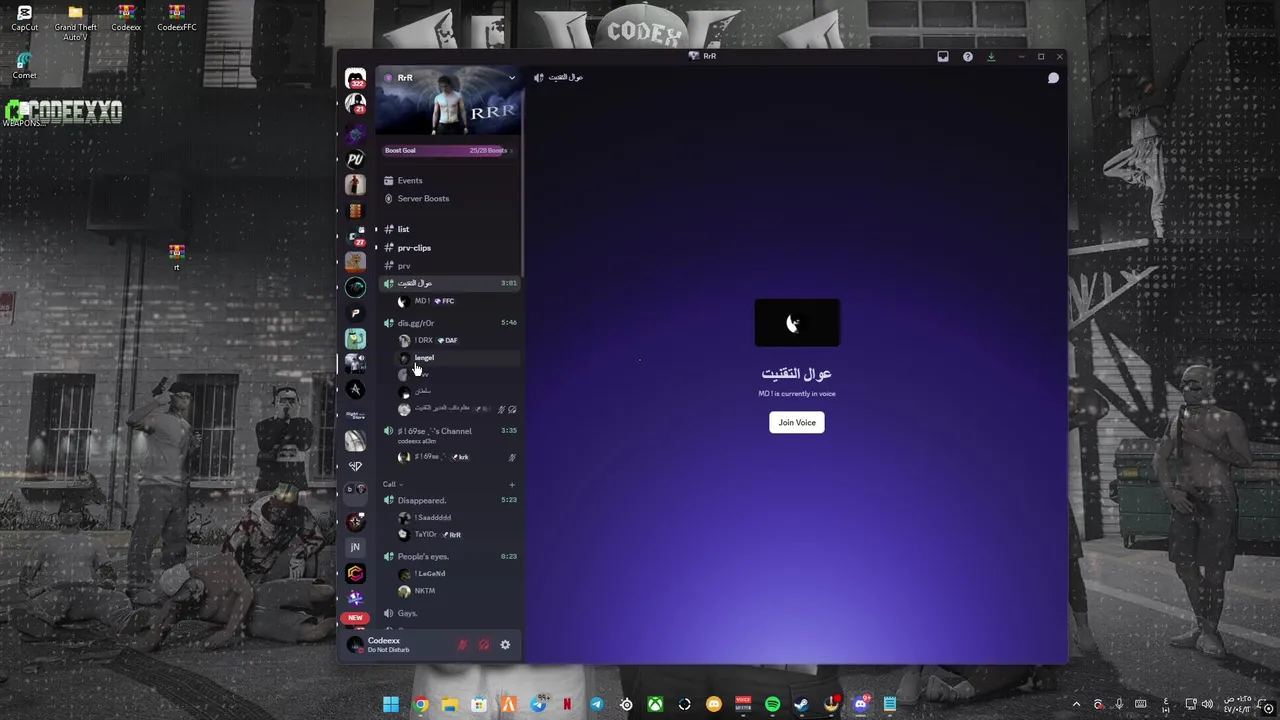Open Netflix from taskbar
The width and height of the screenshot is (1280, 720).
click(x=567, y=705)
